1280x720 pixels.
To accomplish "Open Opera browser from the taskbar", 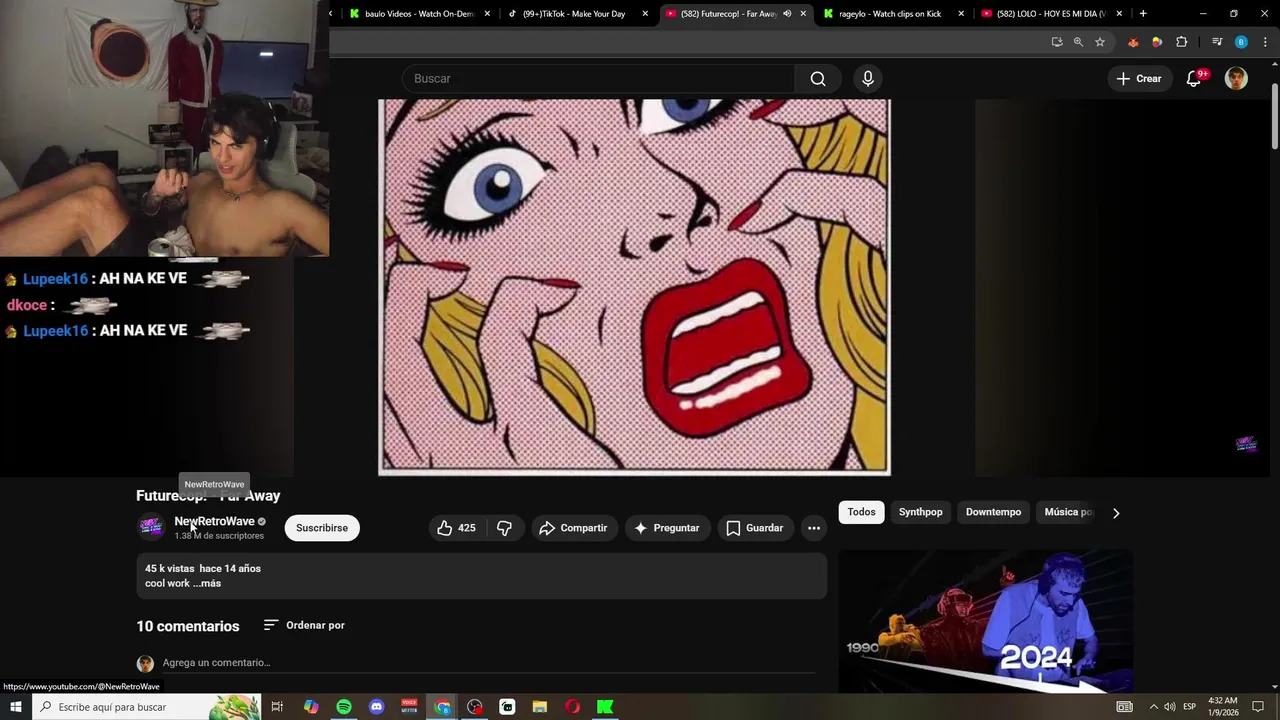I will pyautogui.click(x=572, y=707).
